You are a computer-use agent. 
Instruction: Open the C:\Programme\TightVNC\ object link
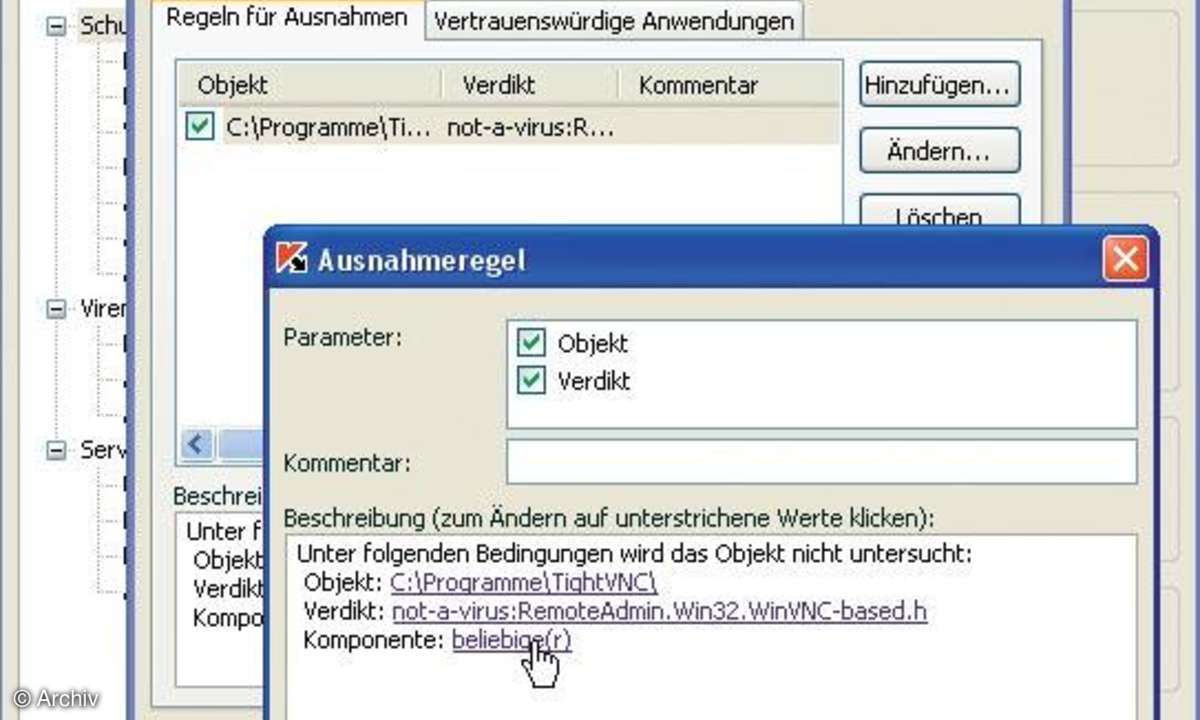[x=523, y=583]
